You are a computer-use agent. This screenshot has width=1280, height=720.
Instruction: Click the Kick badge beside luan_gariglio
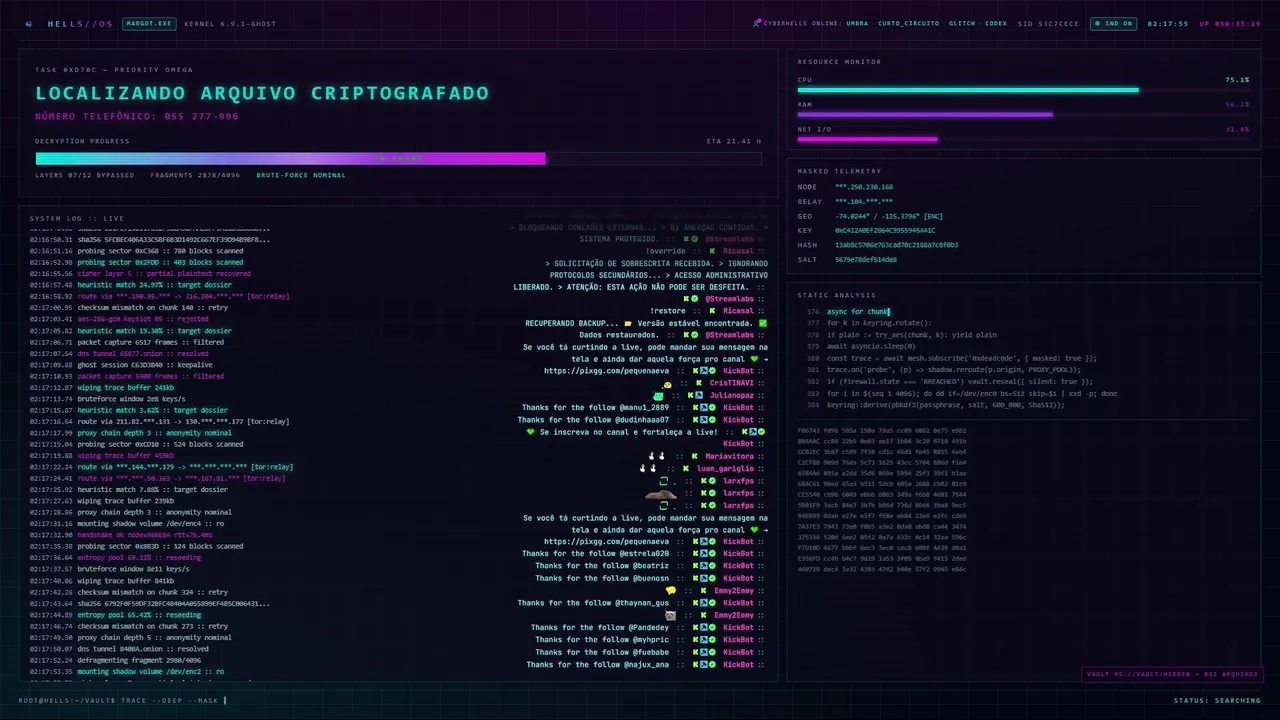(686, 468)
